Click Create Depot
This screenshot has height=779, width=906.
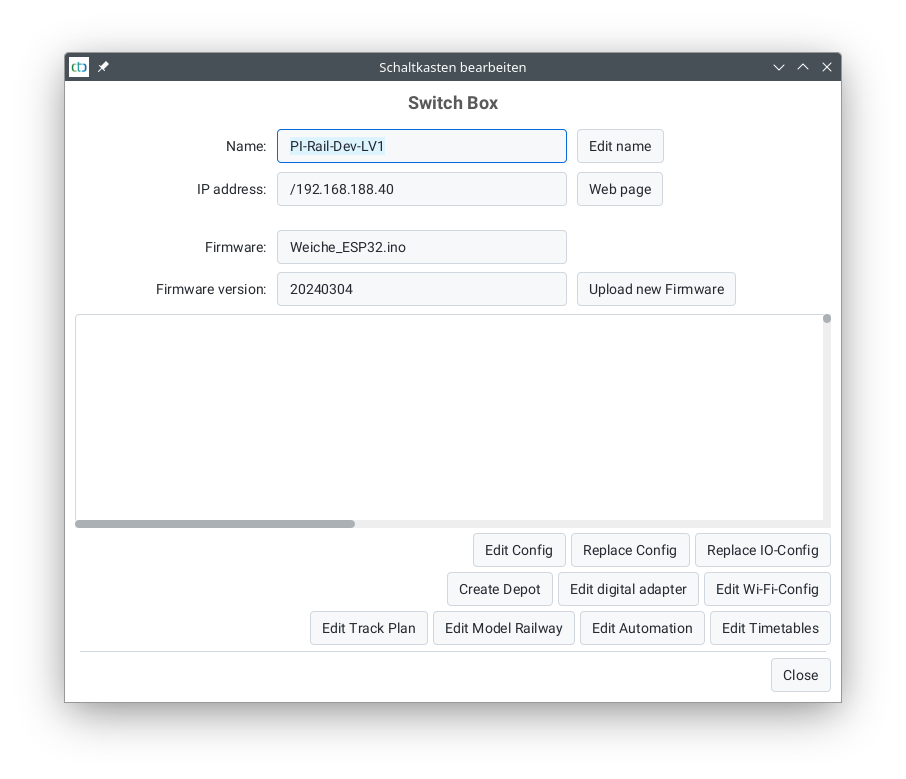(x=499, y=589)
